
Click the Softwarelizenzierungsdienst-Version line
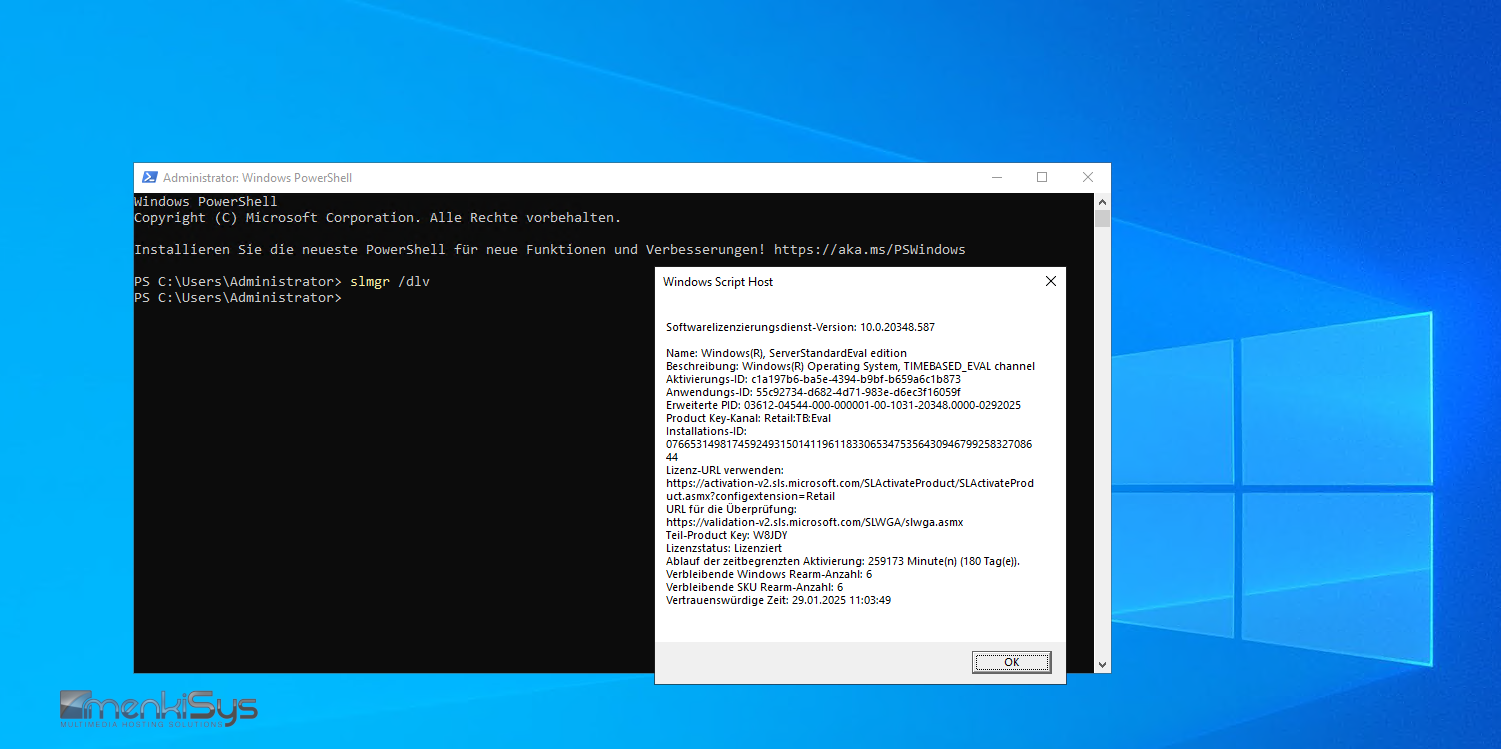(800, 327)
